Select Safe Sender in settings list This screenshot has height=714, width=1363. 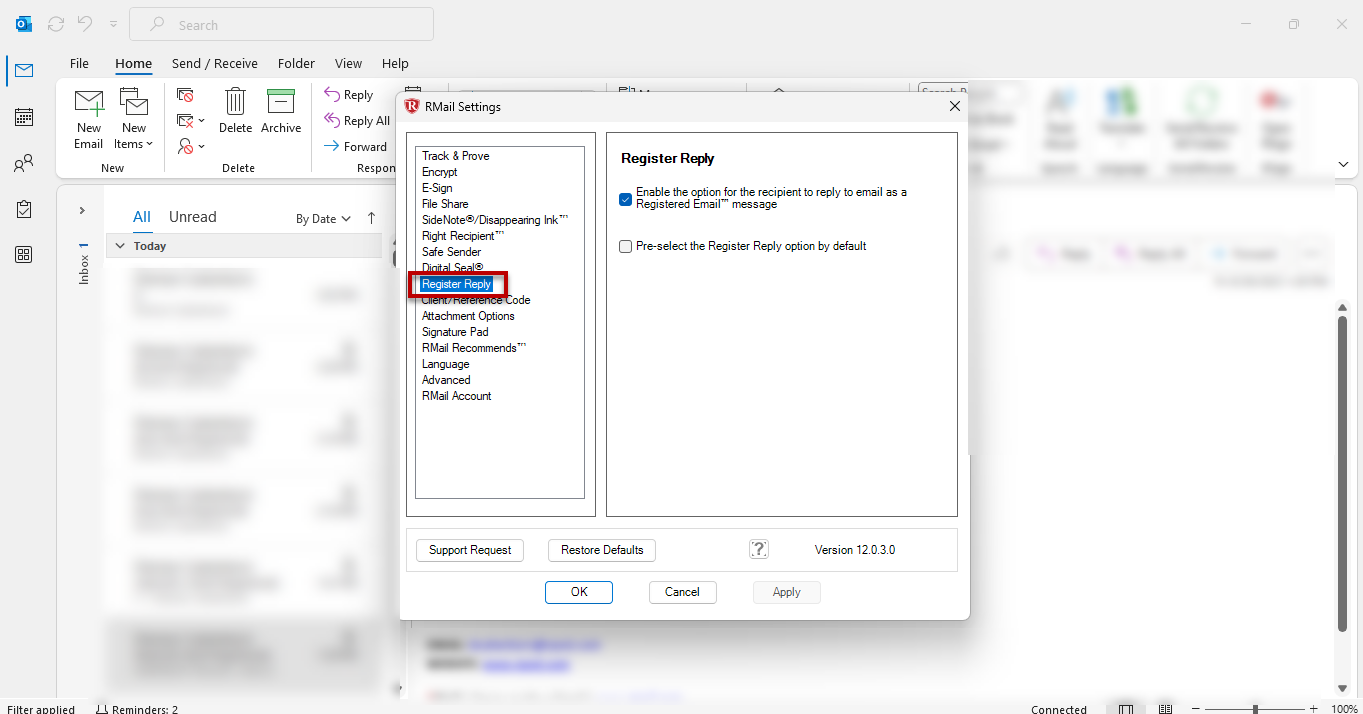[451, 252]
